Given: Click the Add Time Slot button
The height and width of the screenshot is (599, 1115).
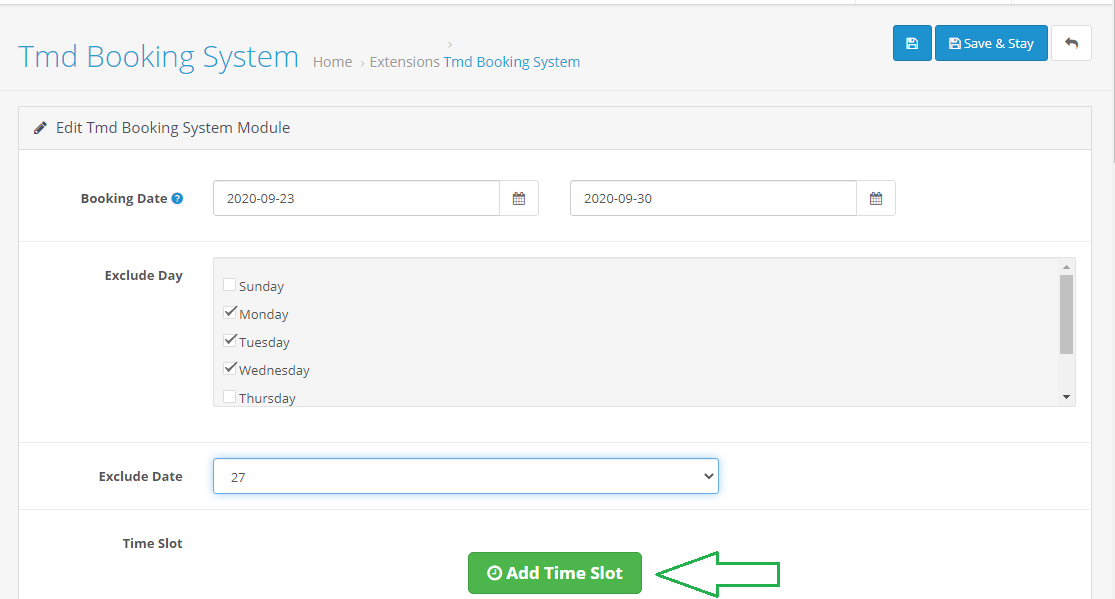Looking at the screenshot, I should (555, 573).
